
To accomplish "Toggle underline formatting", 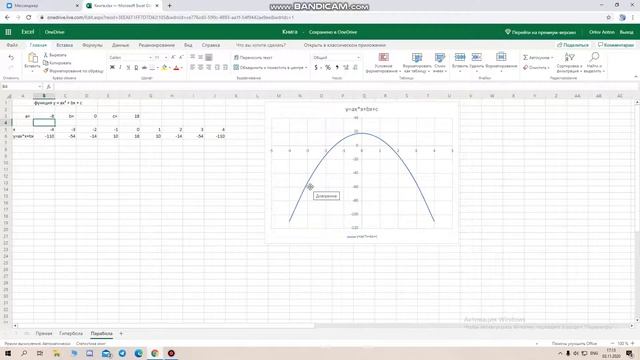I will click(x=128, y=67).
